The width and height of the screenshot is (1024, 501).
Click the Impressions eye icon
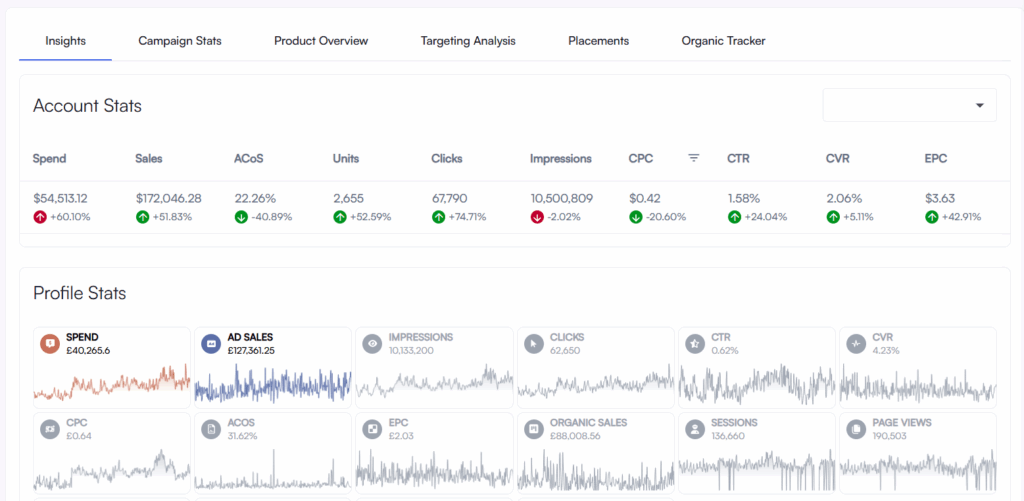[372, 344]
